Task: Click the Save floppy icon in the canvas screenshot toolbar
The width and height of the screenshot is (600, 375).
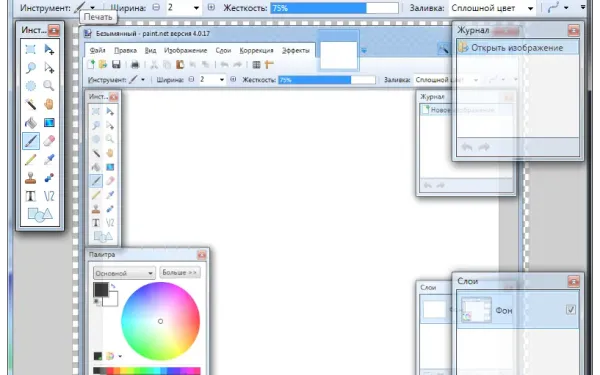Action: tap(116, 64)
